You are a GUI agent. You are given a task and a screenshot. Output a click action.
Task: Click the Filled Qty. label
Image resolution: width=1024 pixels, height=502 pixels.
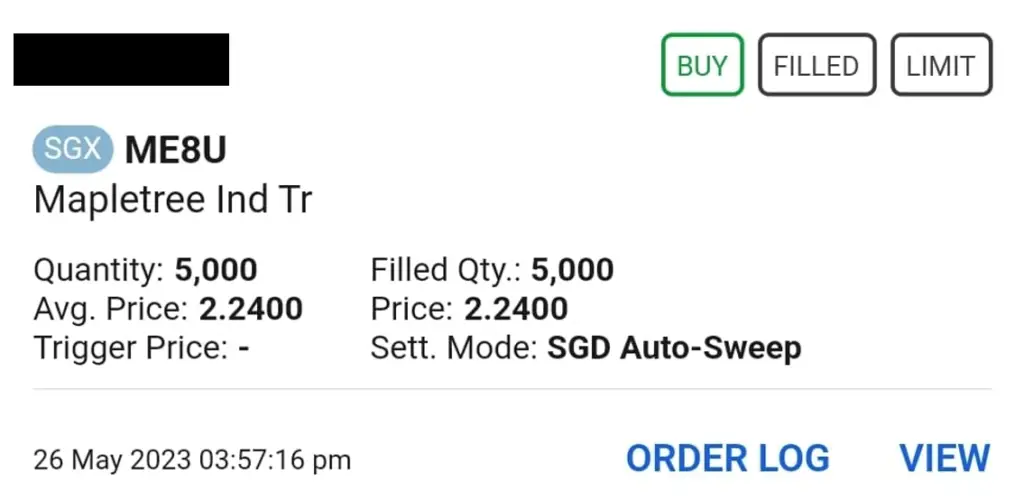pyautogui.click(x=446, y=271)
